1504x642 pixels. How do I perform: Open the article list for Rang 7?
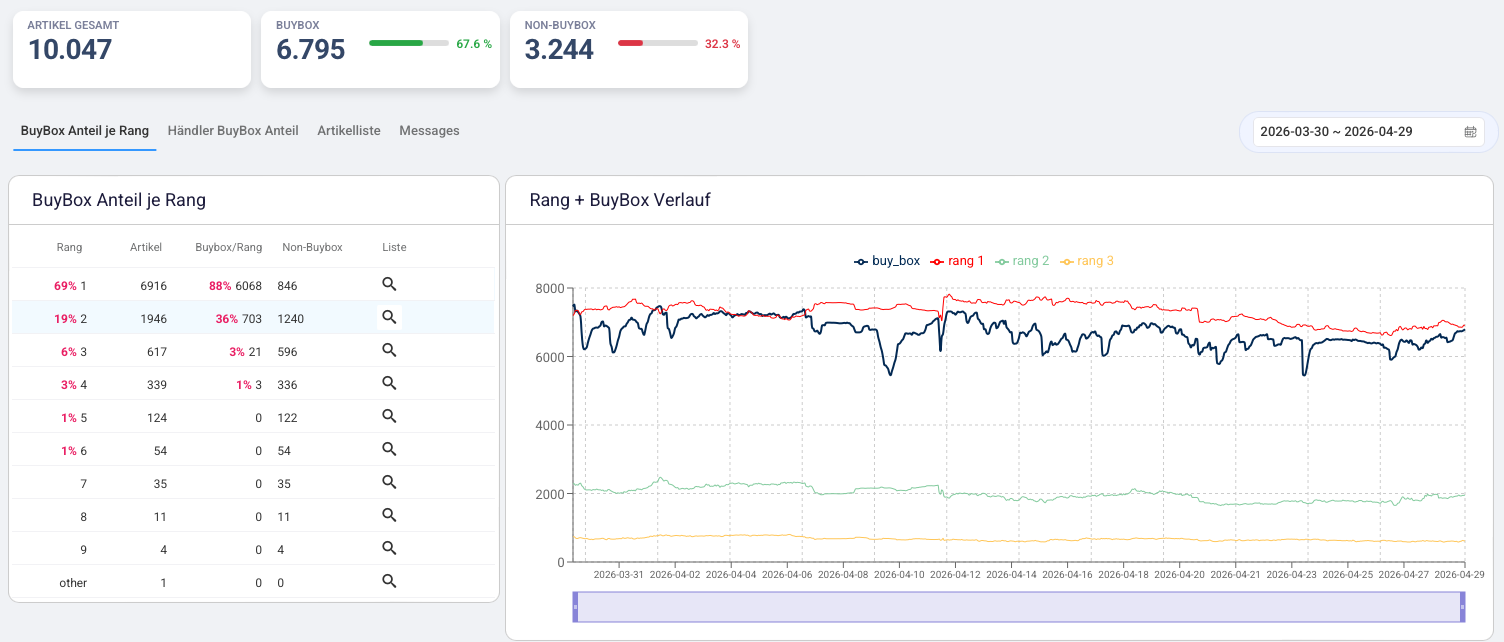tap(390, 482)
